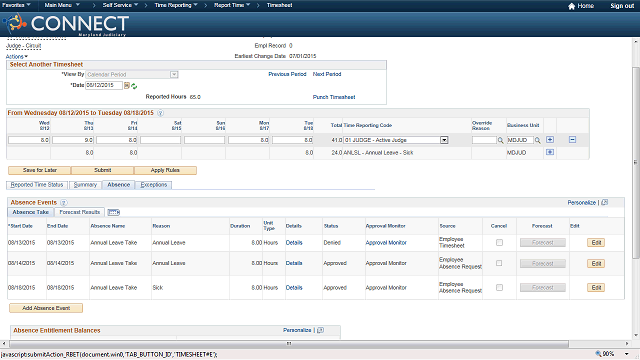Click Edit for the 08/18/2015 Sick absence
The image size is (640, 360).
[596, 288]
